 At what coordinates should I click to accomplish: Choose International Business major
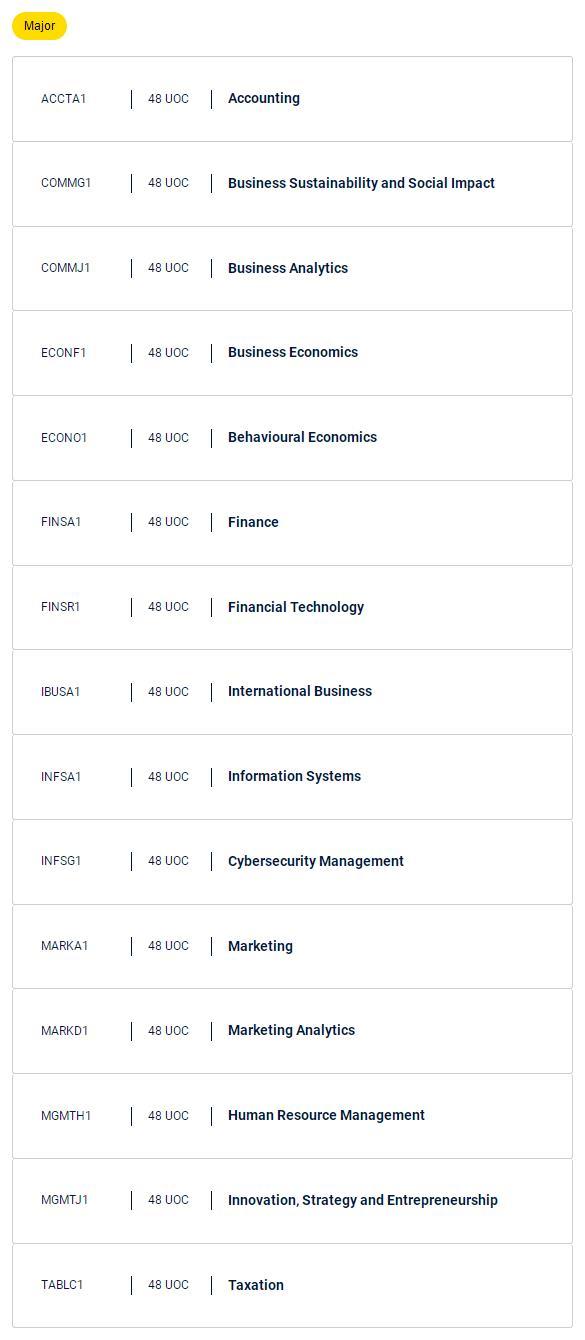(292, 692)
